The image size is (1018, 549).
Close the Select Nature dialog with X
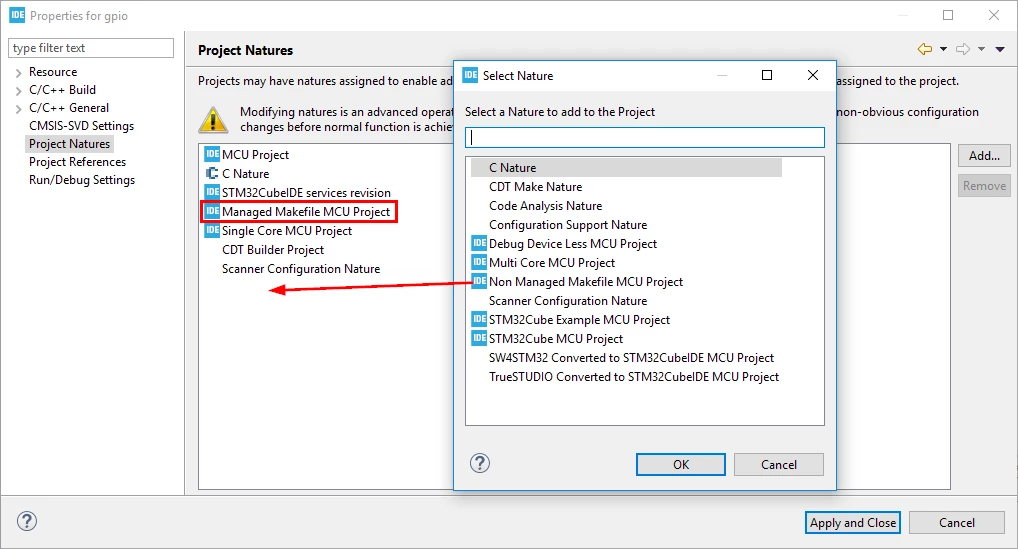[x=813, y=75]
